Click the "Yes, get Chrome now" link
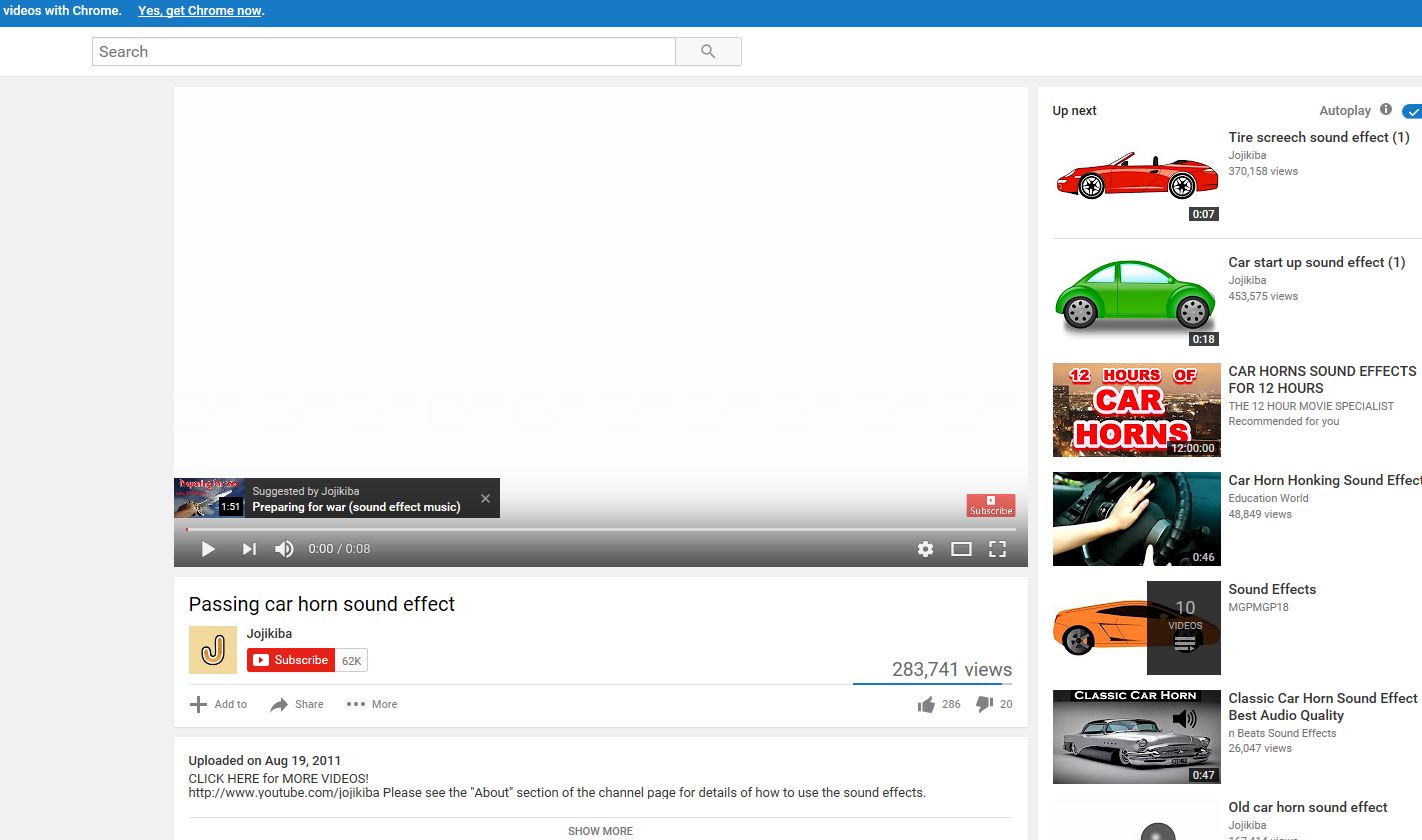The width and height of the screenshot is (1422, 840). pyautogui.click(x=200, y=11)
